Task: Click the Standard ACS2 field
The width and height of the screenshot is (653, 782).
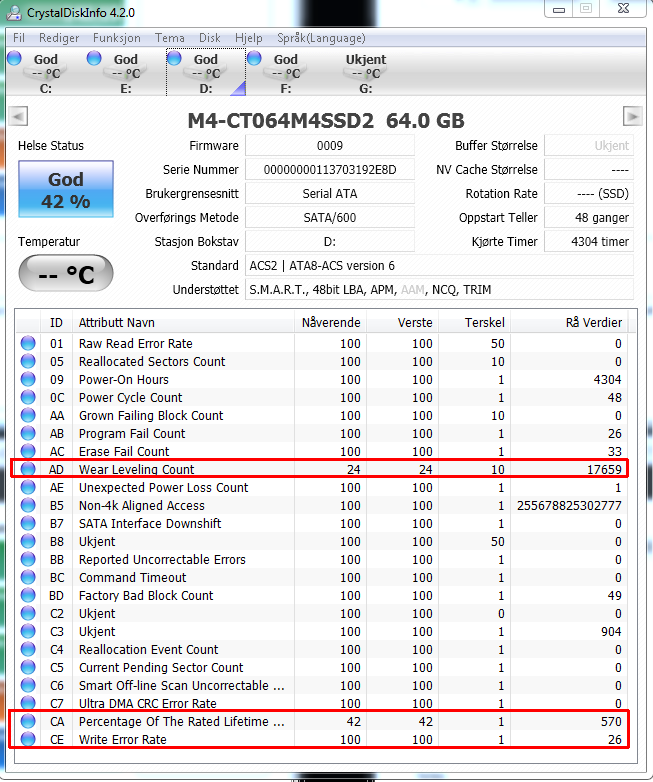Action: pos(439,265)
